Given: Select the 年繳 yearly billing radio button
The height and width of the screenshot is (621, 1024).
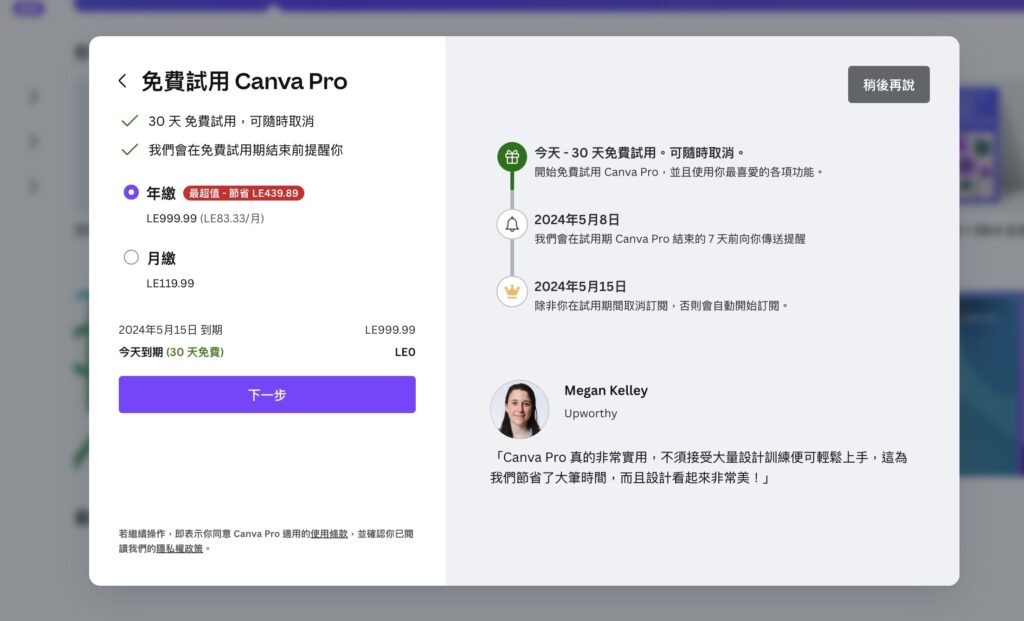Looking at the screenshot, I should [x=131, y=192].
